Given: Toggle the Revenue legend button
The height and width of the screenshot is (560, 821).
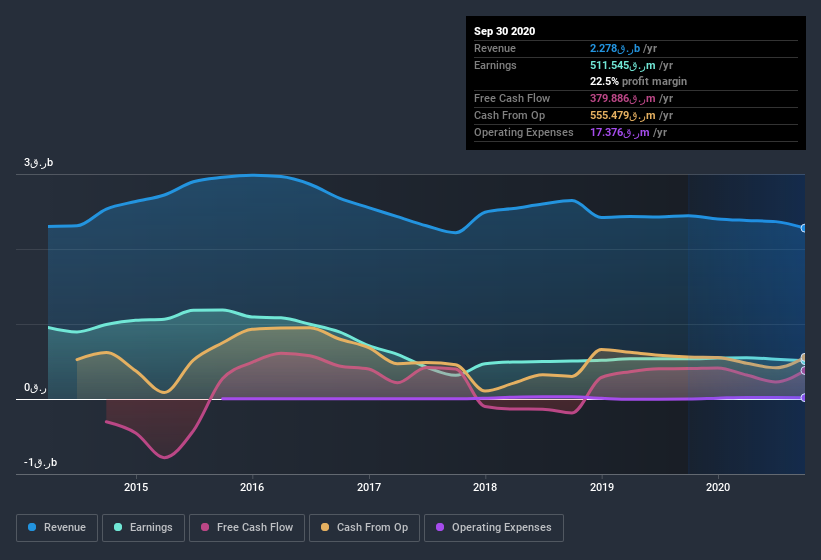Looking at the screenshot, I should (x=57, y=528).
